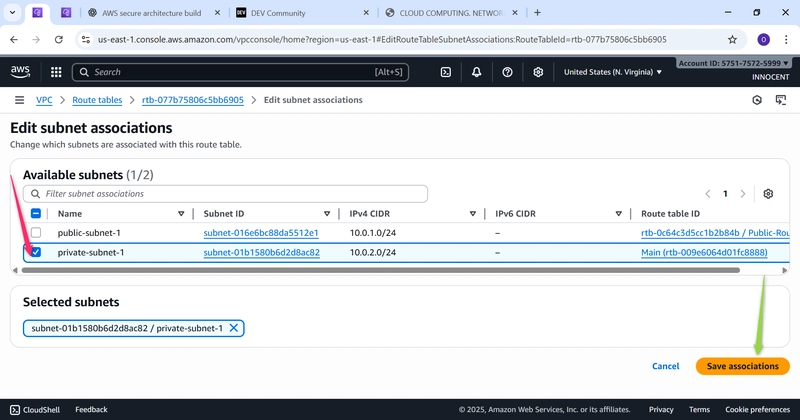Open Feedback in the footer
This screenshot has width=800, height=420.
tap(91, 410)
